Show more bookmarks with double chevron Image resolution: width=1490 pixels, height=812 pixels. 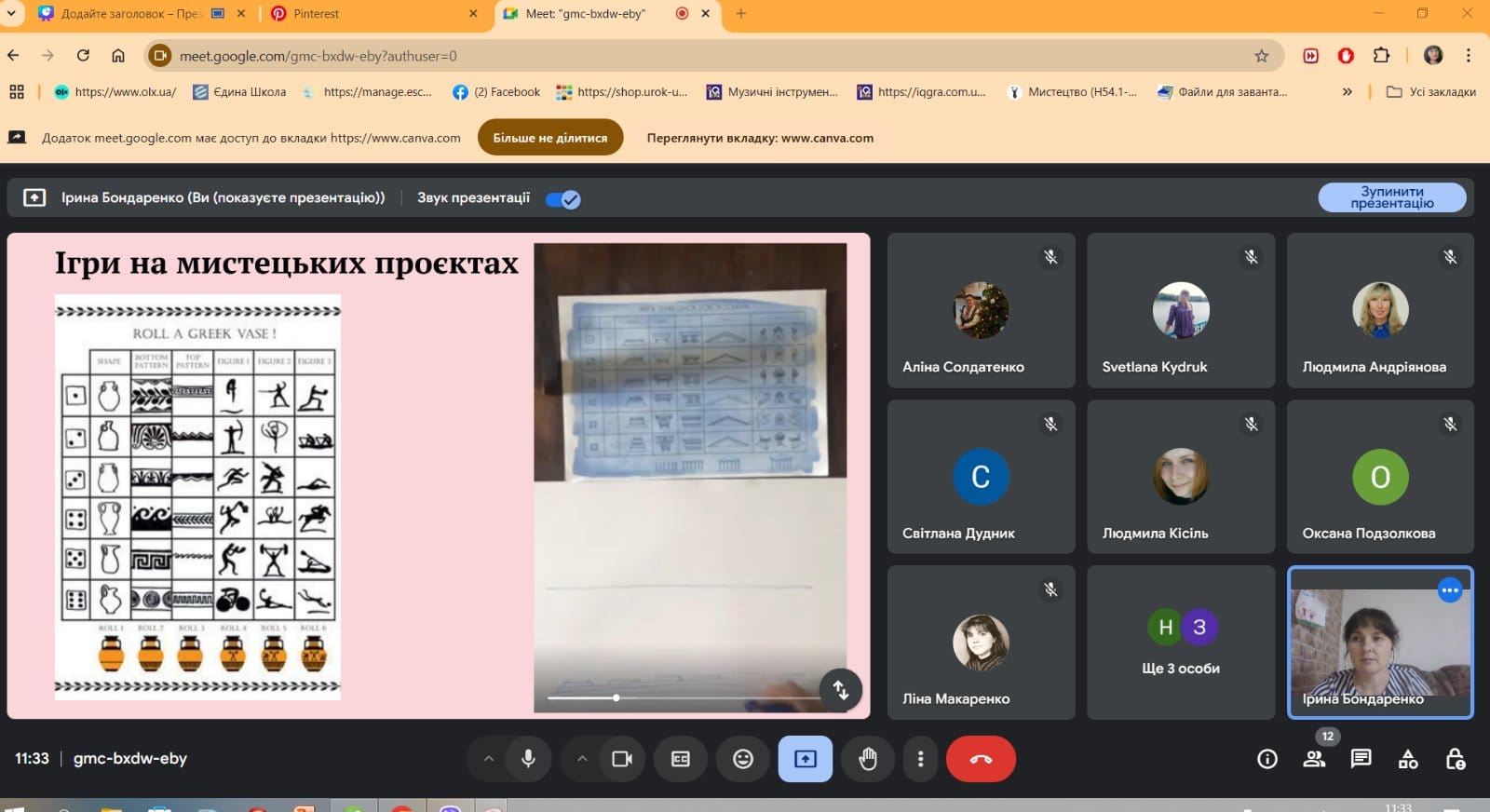(x=1347, y=91)
